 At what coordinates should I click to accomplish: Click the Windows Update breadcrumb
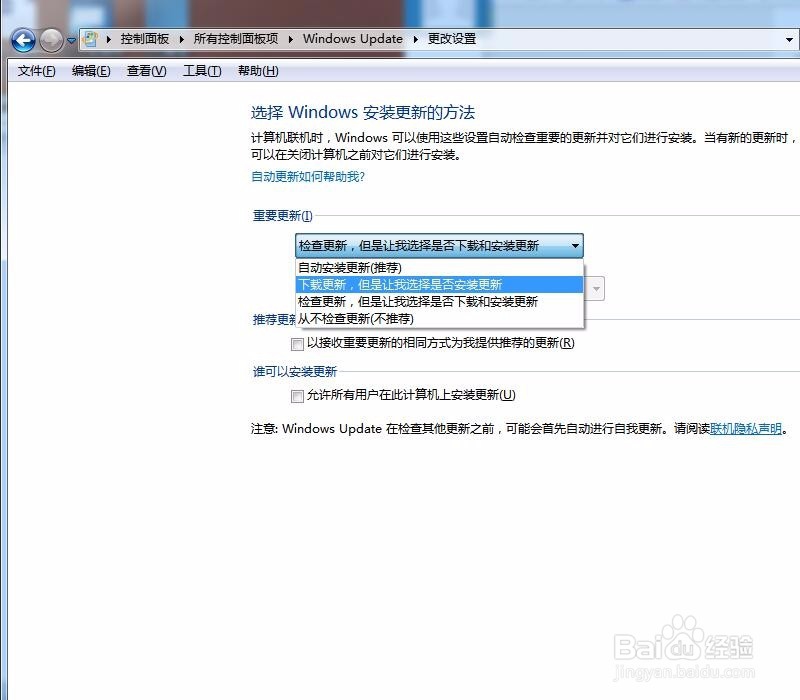click(x=352, y=38)
